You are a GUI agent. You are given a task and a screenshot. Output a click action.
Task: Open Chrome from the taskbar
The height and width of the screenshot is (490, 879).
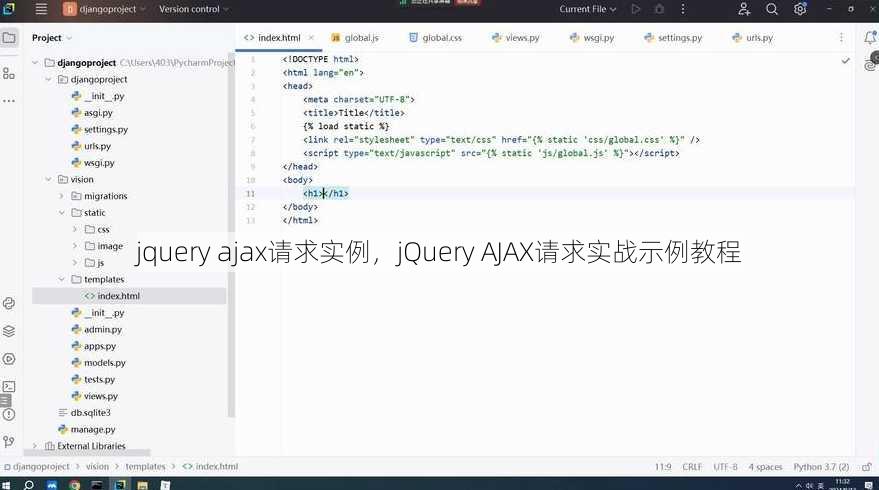pyautogui.click(x=75, y=485)
